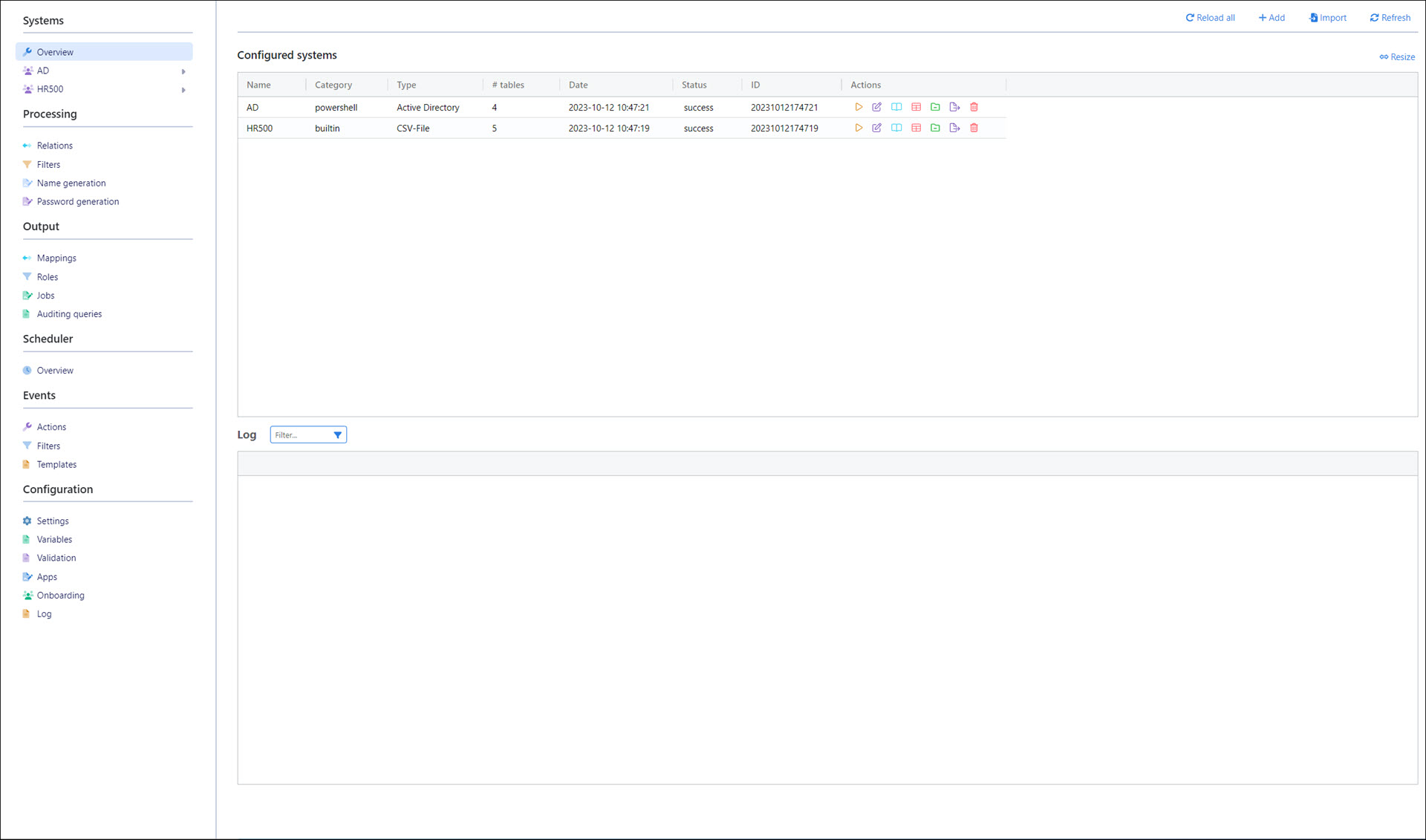
Task: Open the red table icon for AD
Action: [916, 107]
